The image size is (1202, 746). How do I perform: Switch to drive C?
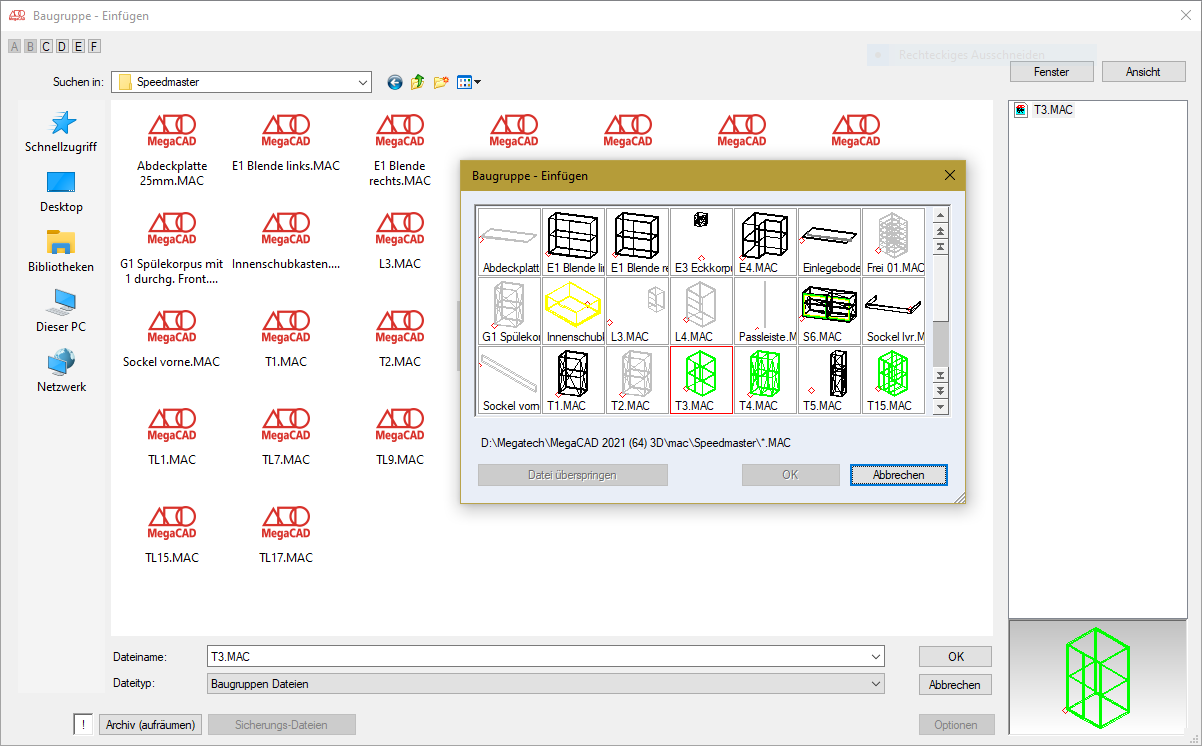pyautogui.click(x=46, y=46)
